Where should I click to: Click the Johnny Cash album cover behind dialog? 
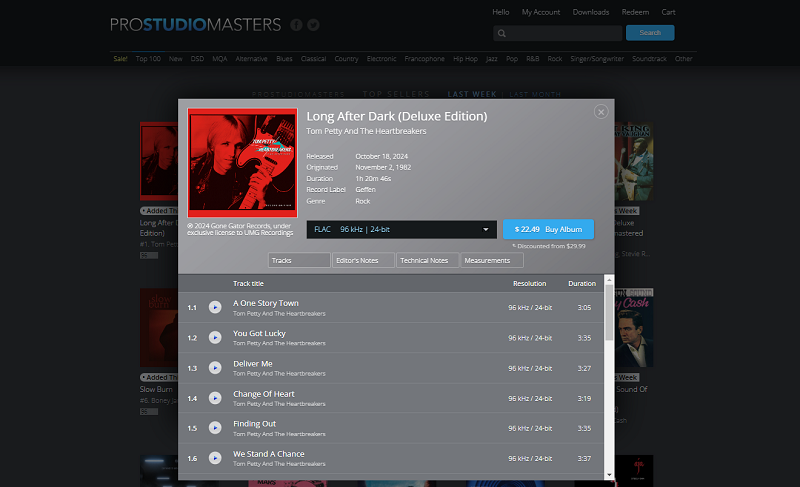point(634,328)
